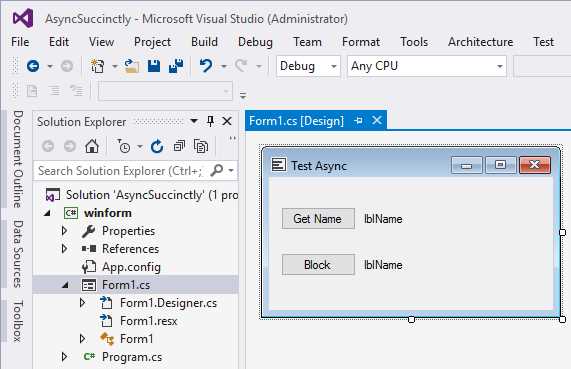Open the Tools menu

(x=414, y=42)
